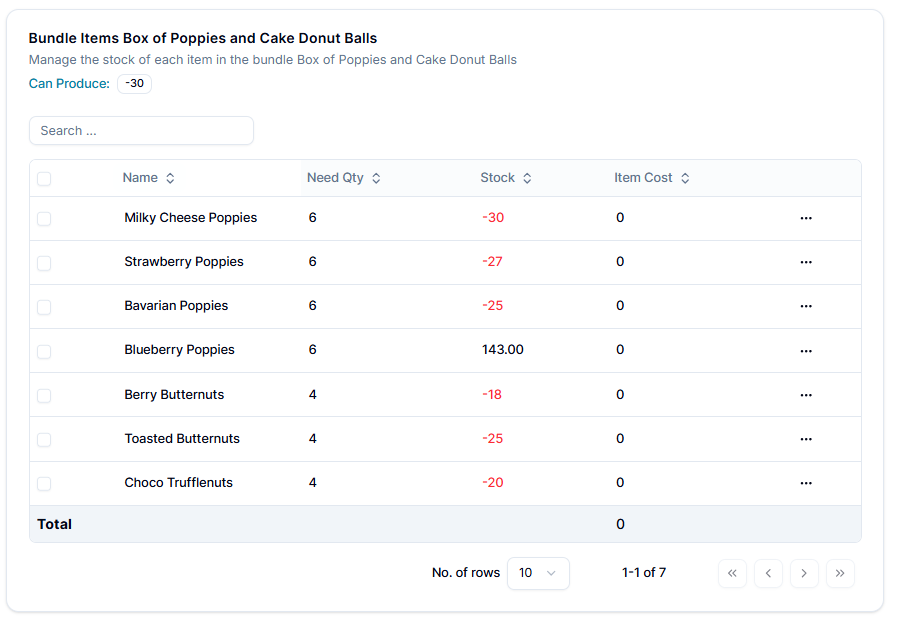The width and height of the screenshot is (898, 623).
Task: Sort the table by Stock column
Action: pos(506,178)
